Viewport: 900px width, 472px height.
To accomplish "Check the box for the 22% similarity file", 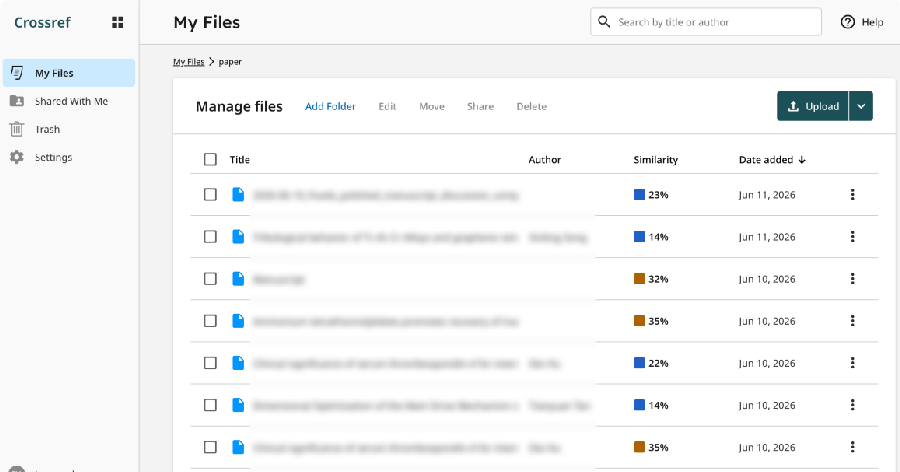I will (x=211, y=363).
